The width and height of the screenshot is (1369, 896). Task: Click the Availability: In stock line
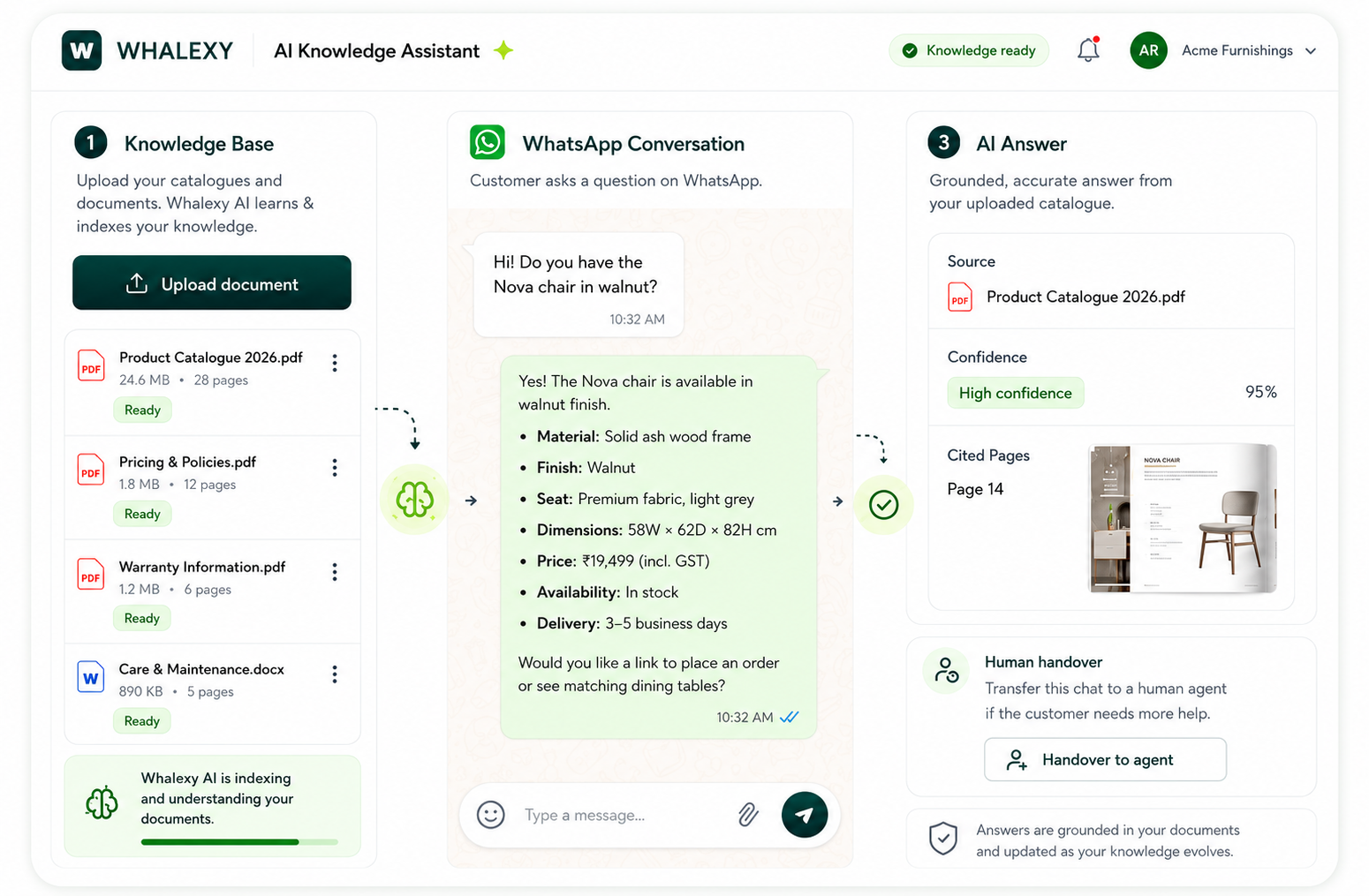point(608,592)
